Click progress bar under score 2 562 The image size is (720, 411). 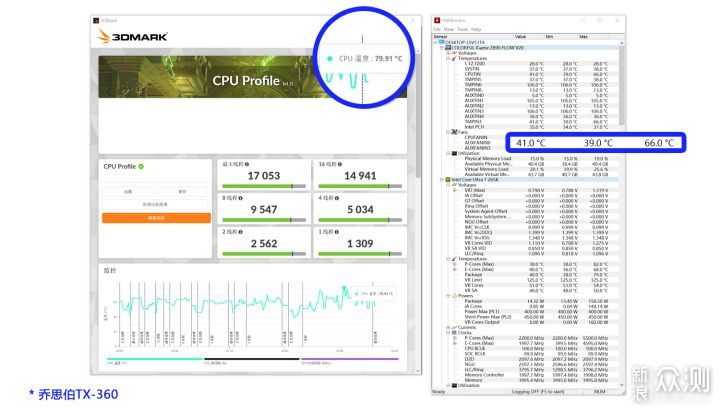264,253
